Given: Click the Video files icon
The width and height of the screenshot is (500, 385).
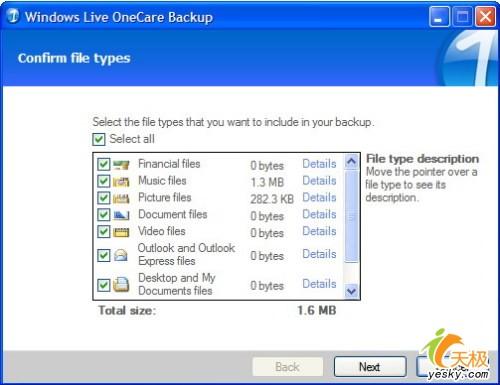Looking at the screenshot, I should [121, 232].
